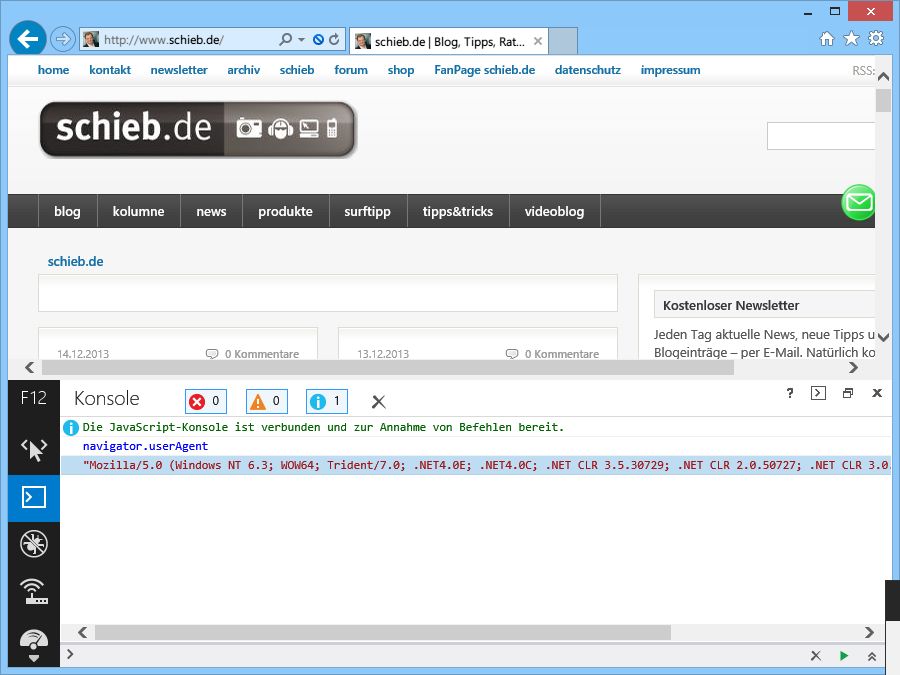Click the blue 'schieb.de' breadcrumb link

[75, 261]
